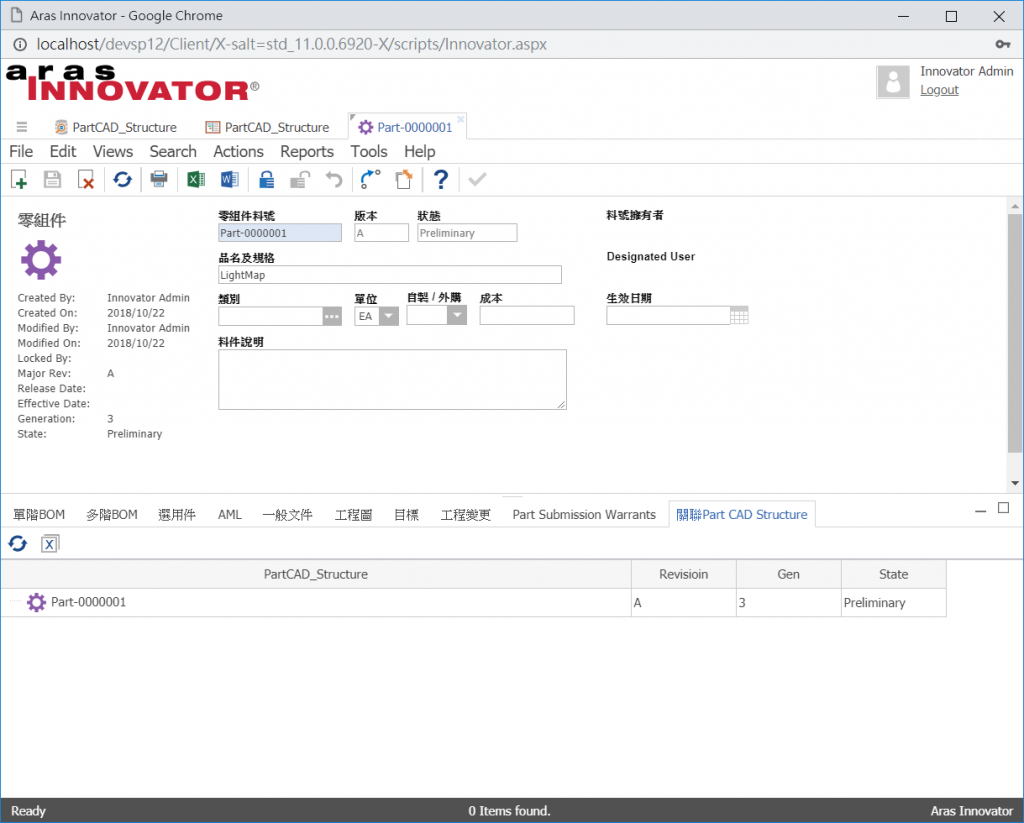Click the 零組件科號 Part-0000001 field
1024x823 pixels.
point(280,233)
